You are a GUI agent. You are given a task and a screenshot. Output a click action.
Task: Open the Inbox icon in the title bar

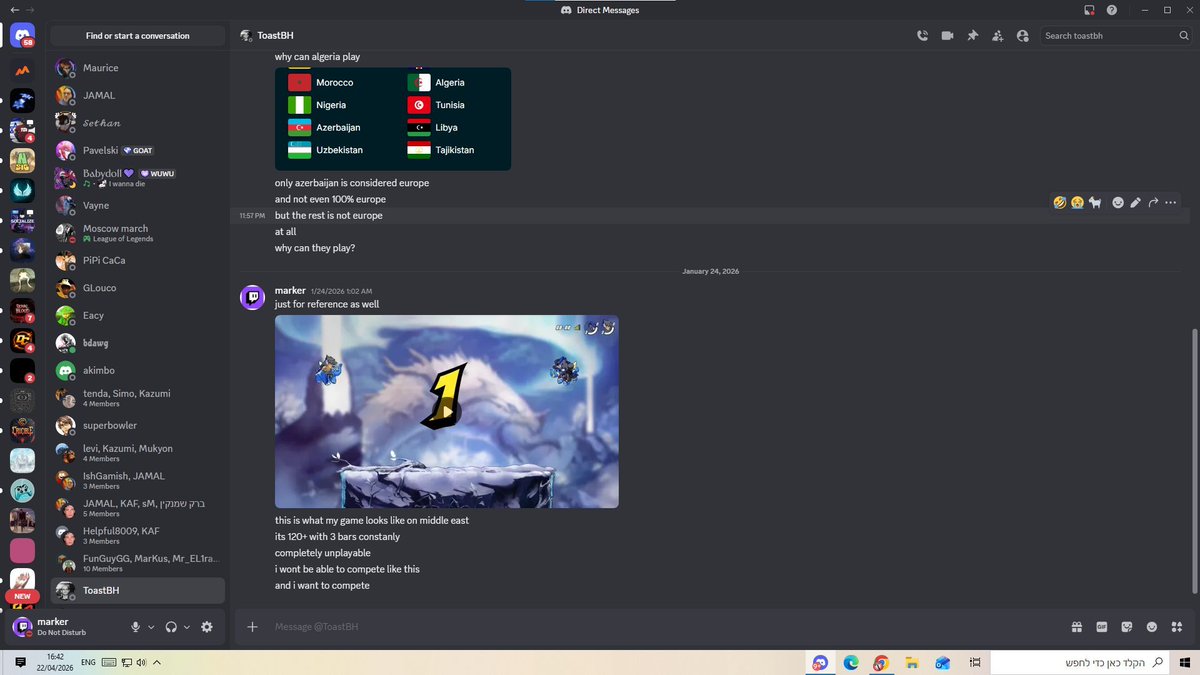coord(1089,10)
